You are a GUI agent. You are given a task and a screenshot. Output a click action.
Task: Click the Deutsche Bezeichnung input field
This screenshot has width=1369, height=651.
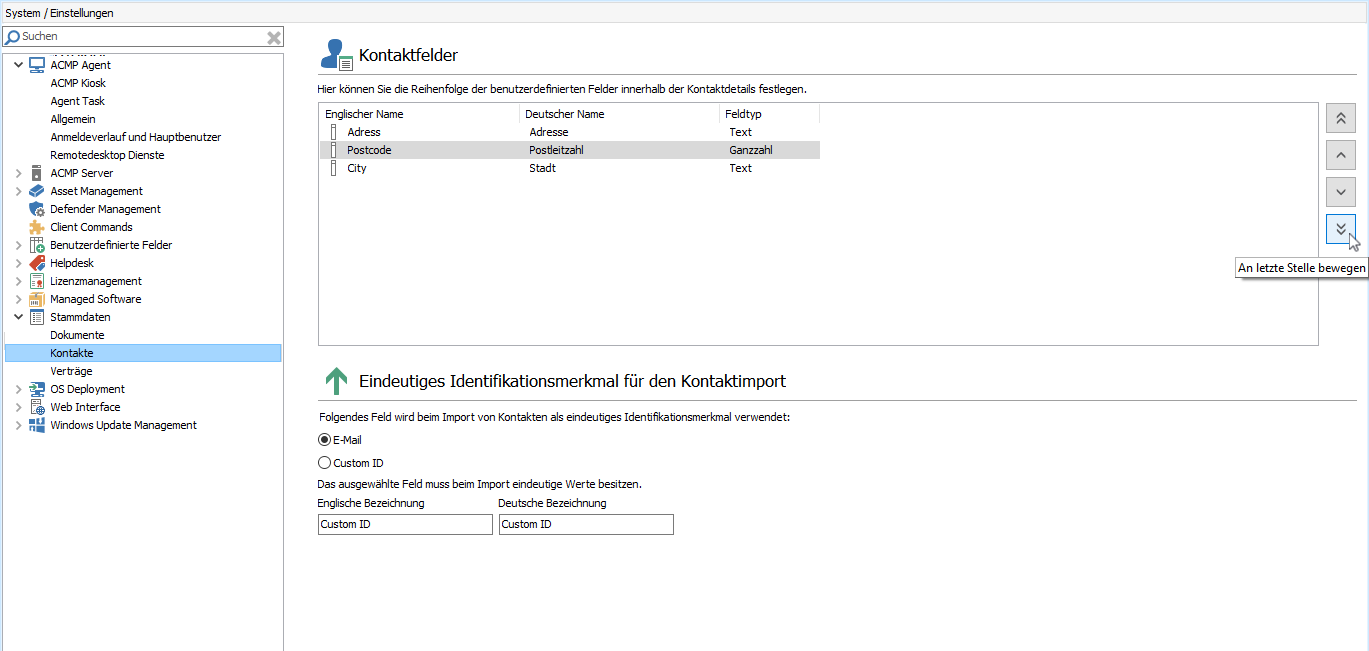click(x=586, y=524)
